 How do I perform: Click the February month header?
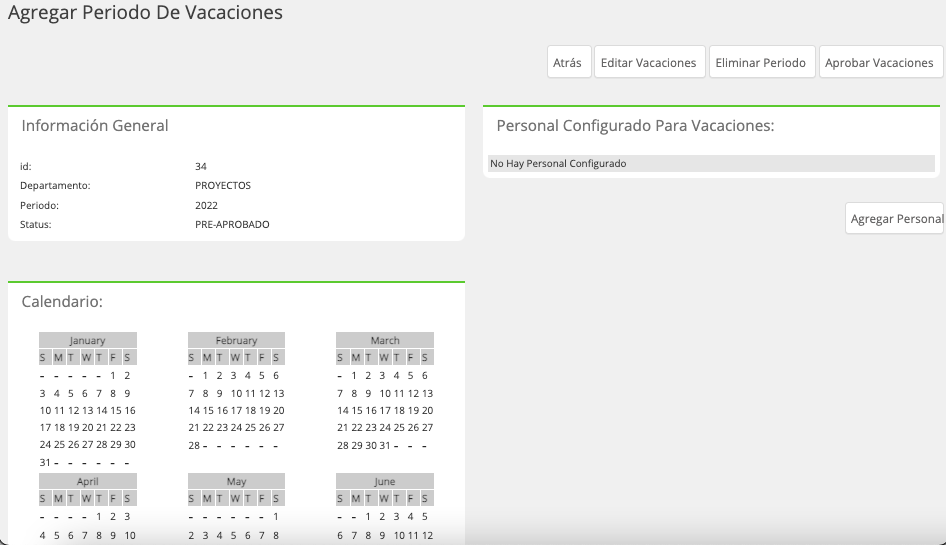[x=236, y=340]
